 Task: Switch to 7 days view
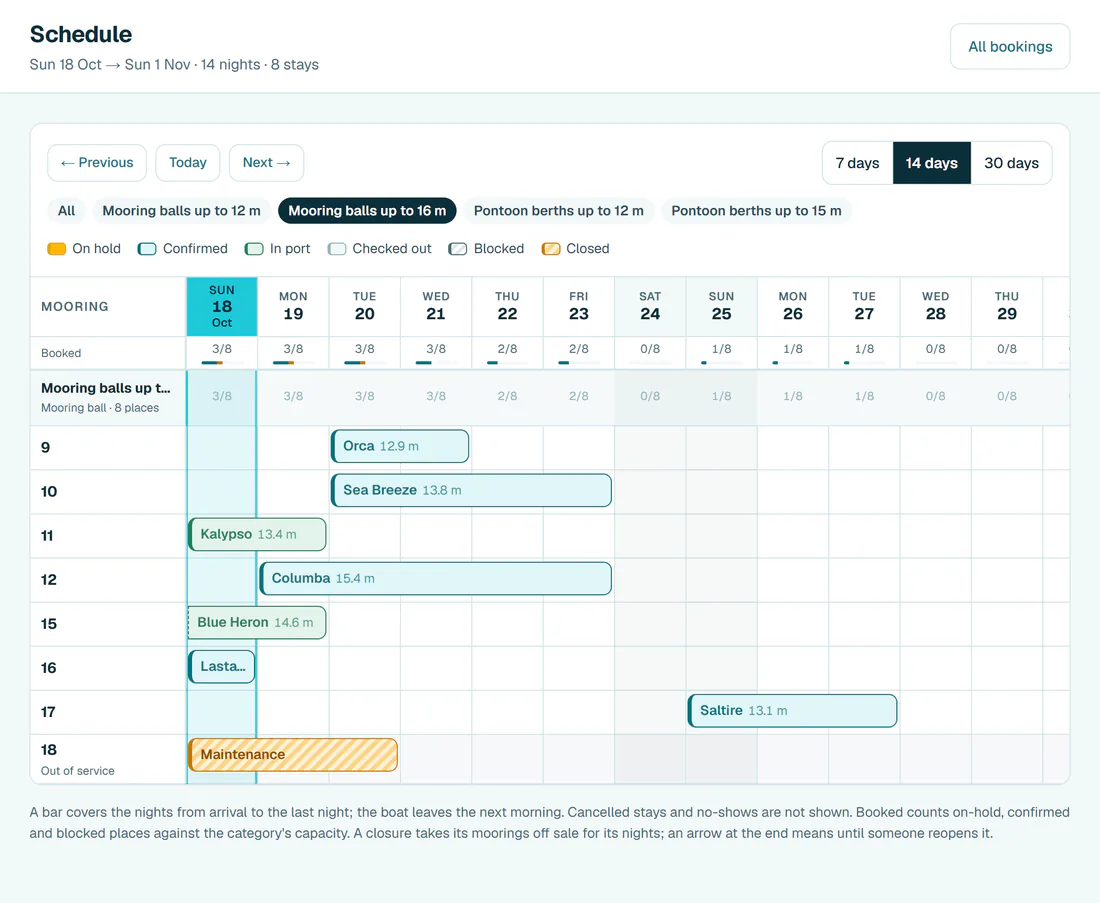(x=857, y=163)
